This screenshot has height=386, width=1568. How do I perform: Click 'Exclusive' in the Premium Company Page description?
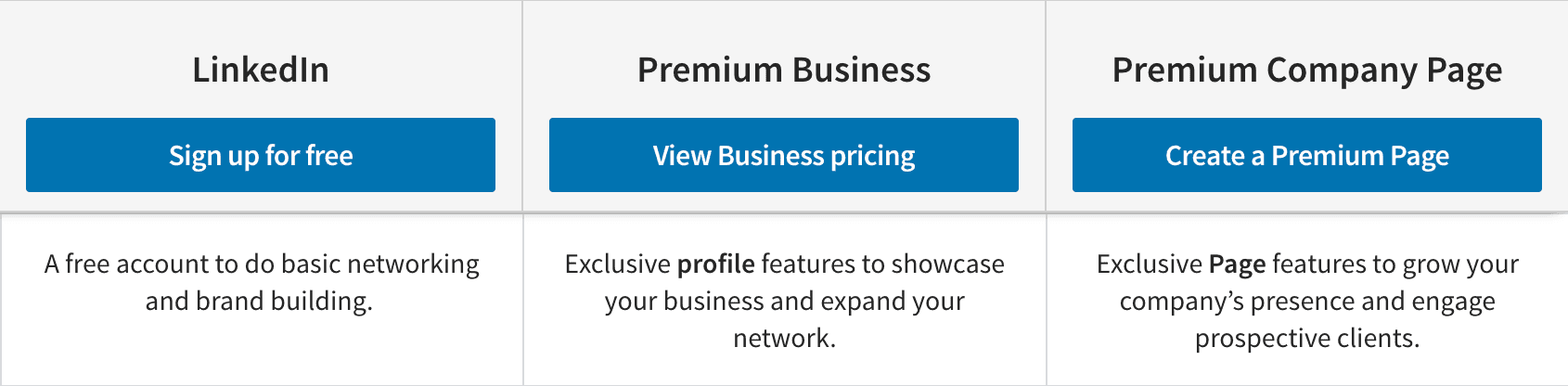[x=1150, y=264]
